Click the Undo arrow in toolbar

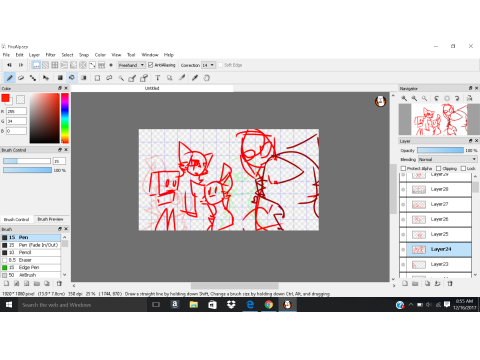pos(9,65)
